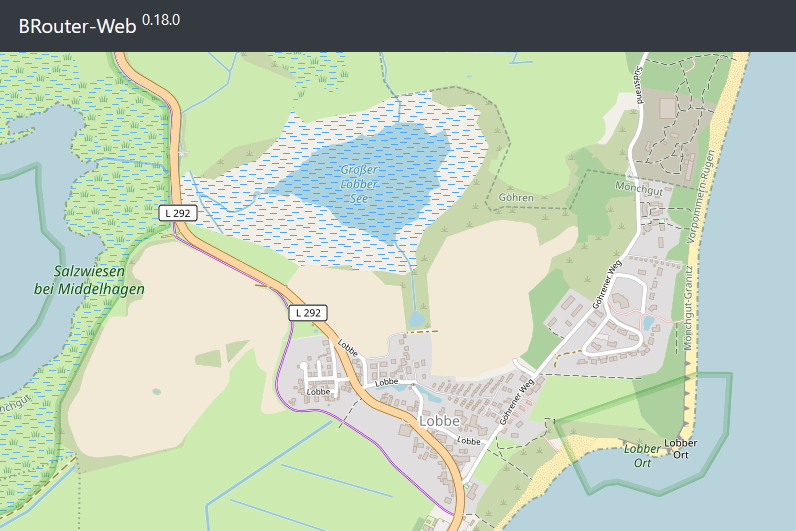Click the lower L 292 road shield near Lobbe

308,313
